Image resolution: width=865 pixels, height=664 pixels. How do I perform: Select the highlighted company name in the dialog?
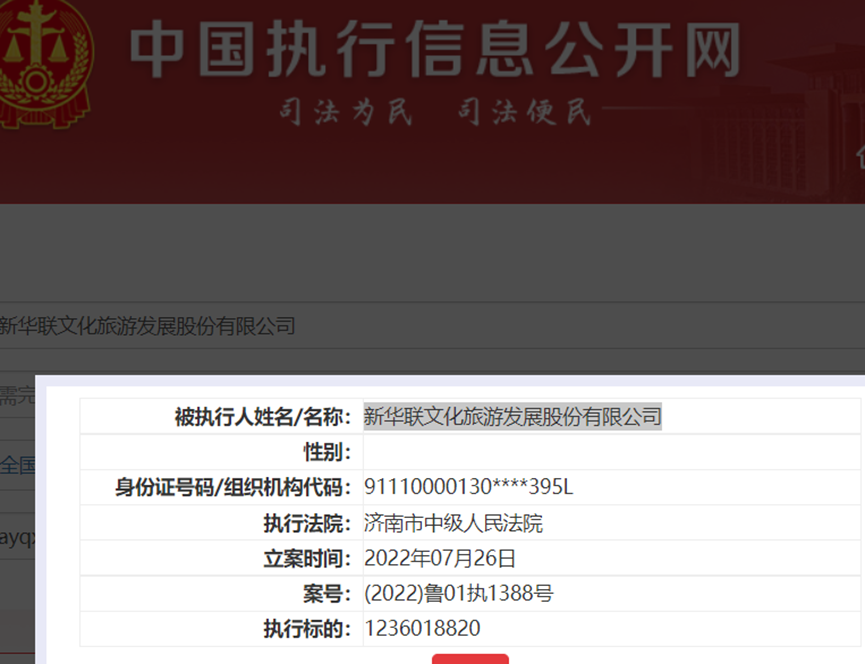tap(512, 417)
